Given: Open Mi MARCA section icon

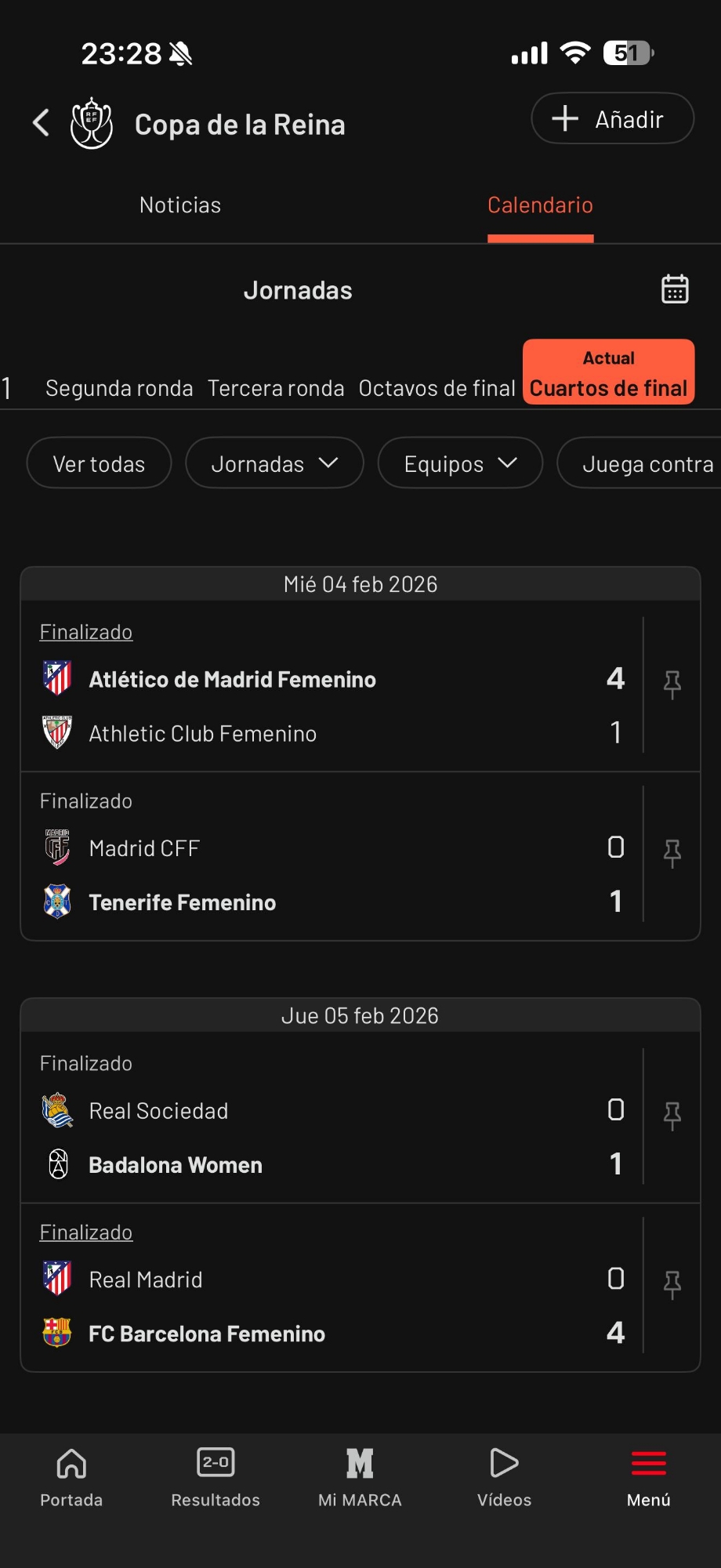Looking at the screenshot, I should point(360,1463).
